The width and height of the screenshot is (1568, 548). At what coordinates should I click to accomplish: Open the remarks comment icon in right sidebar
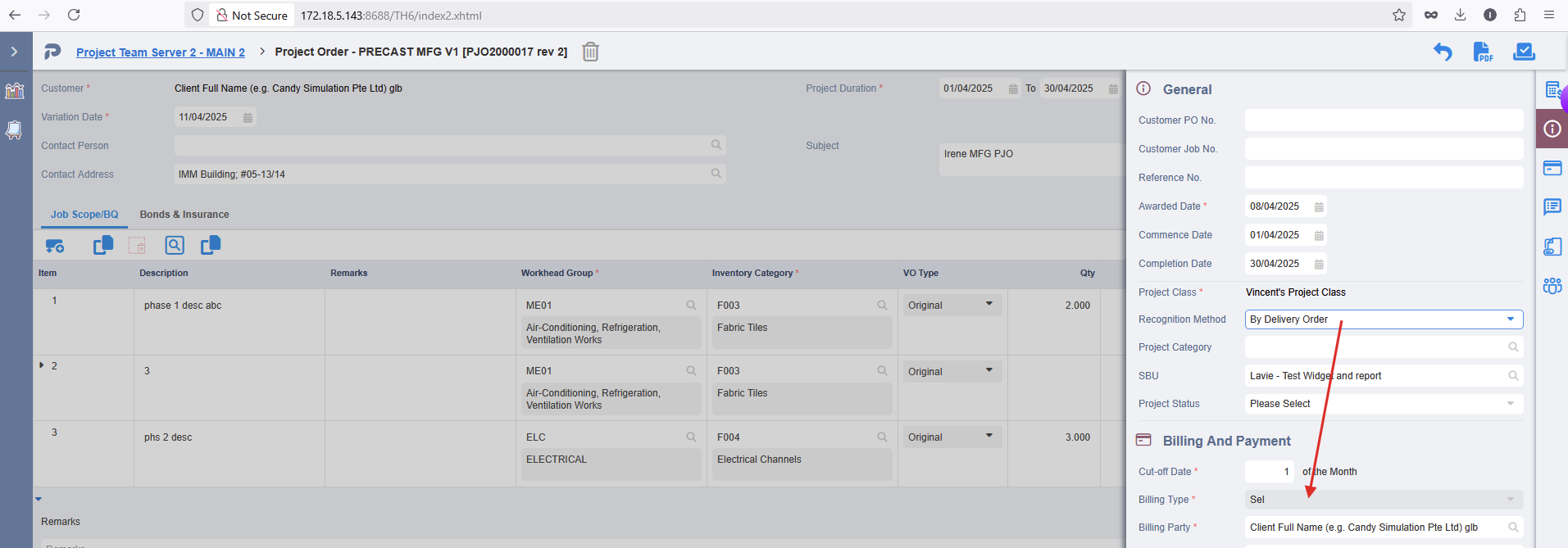(x=1552, y=206)
